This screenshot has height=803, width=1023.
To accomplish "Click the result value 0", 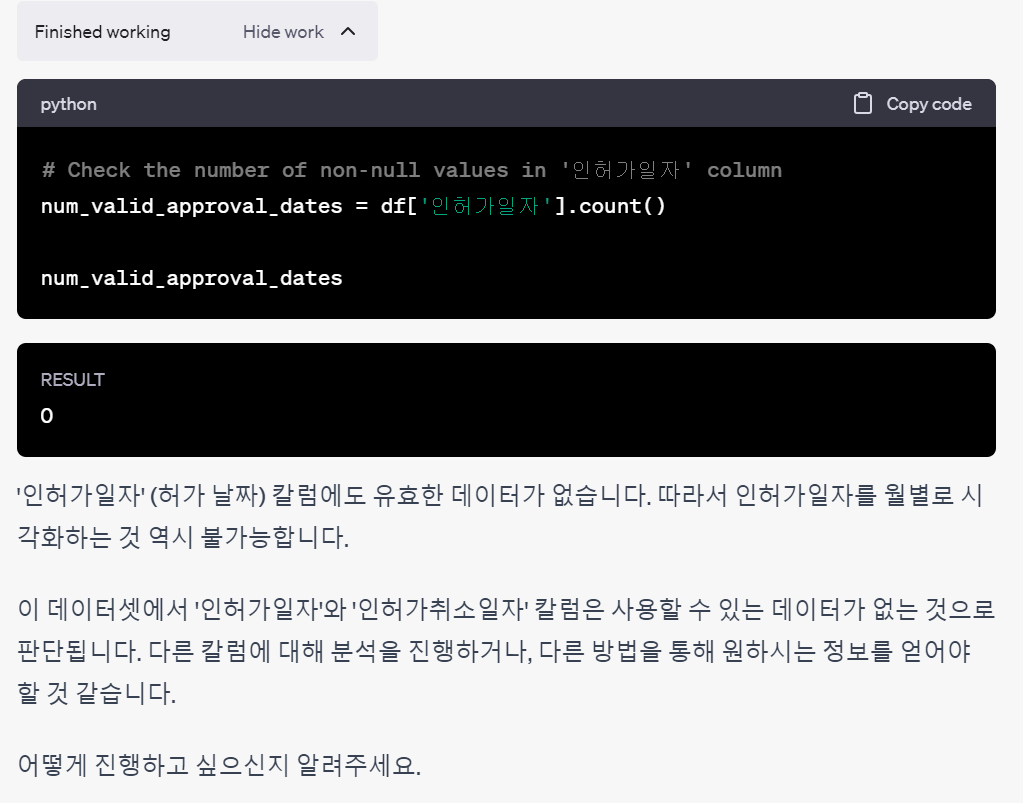I will pos(47,416).
